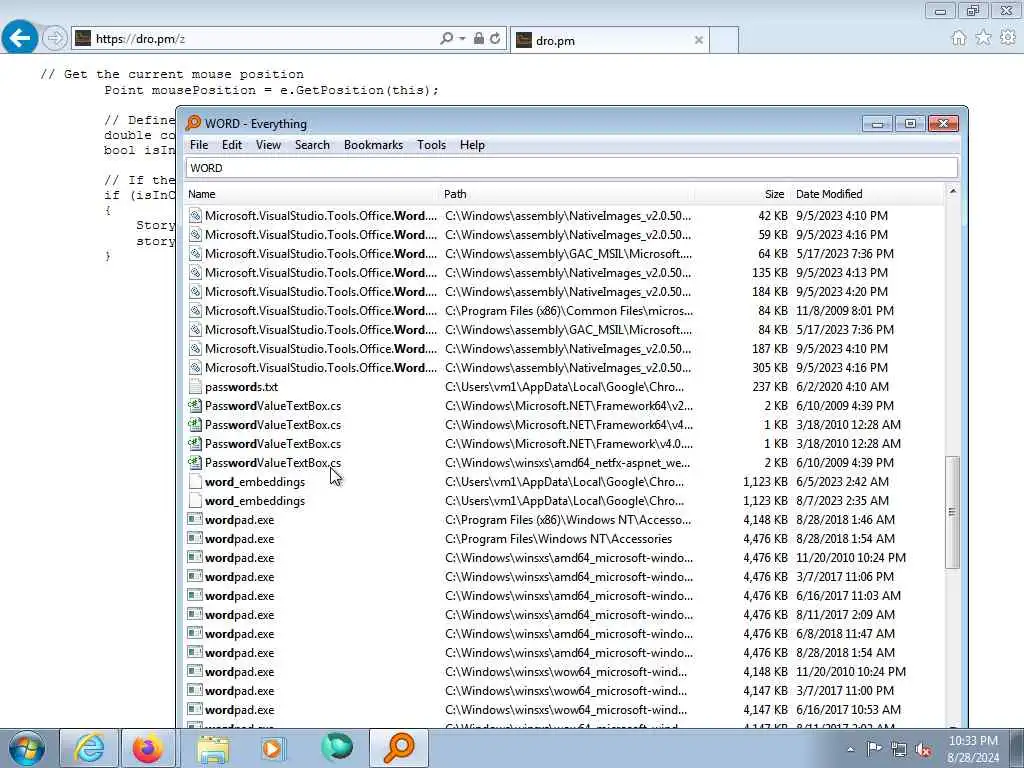Select Word assembly file sized 305 KB
This screenshot has width=1024, height=768.
click(x=321, y=368)
